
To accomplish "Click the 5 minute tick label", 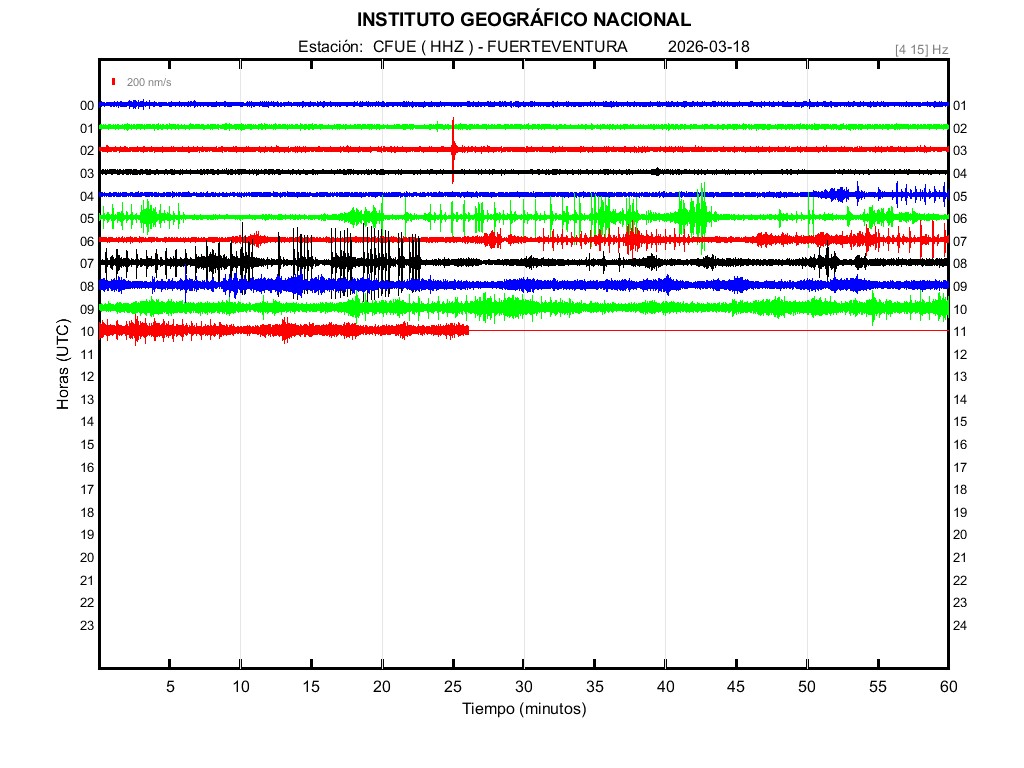I will click(170, 686).
